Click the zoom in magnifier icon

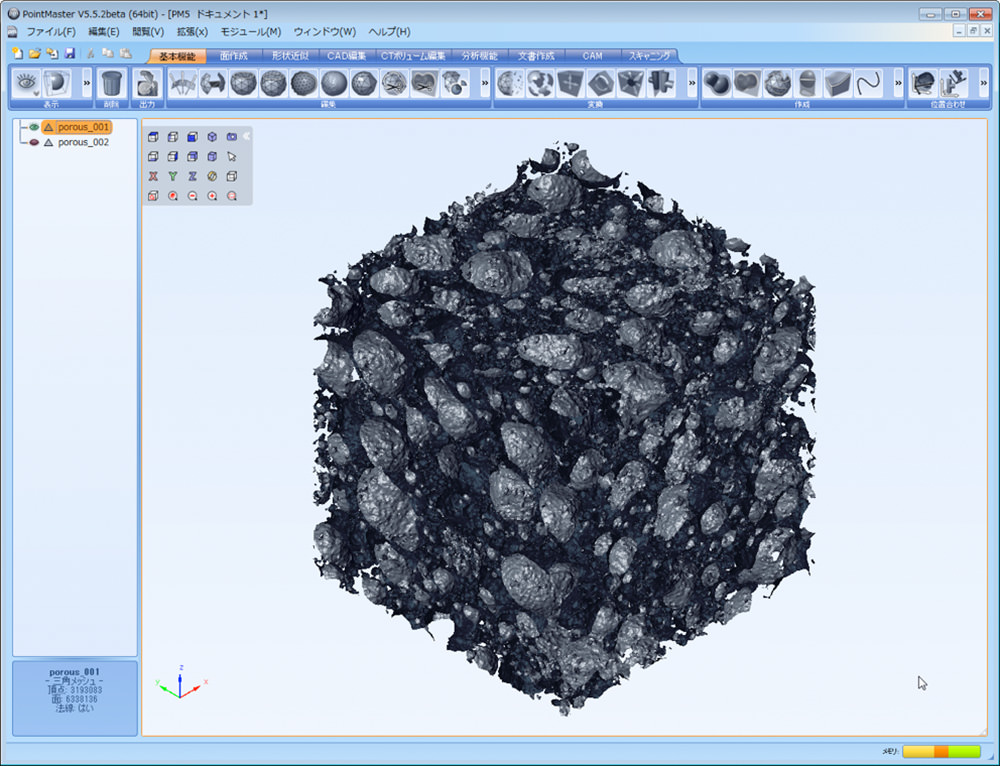click(212, 196)
